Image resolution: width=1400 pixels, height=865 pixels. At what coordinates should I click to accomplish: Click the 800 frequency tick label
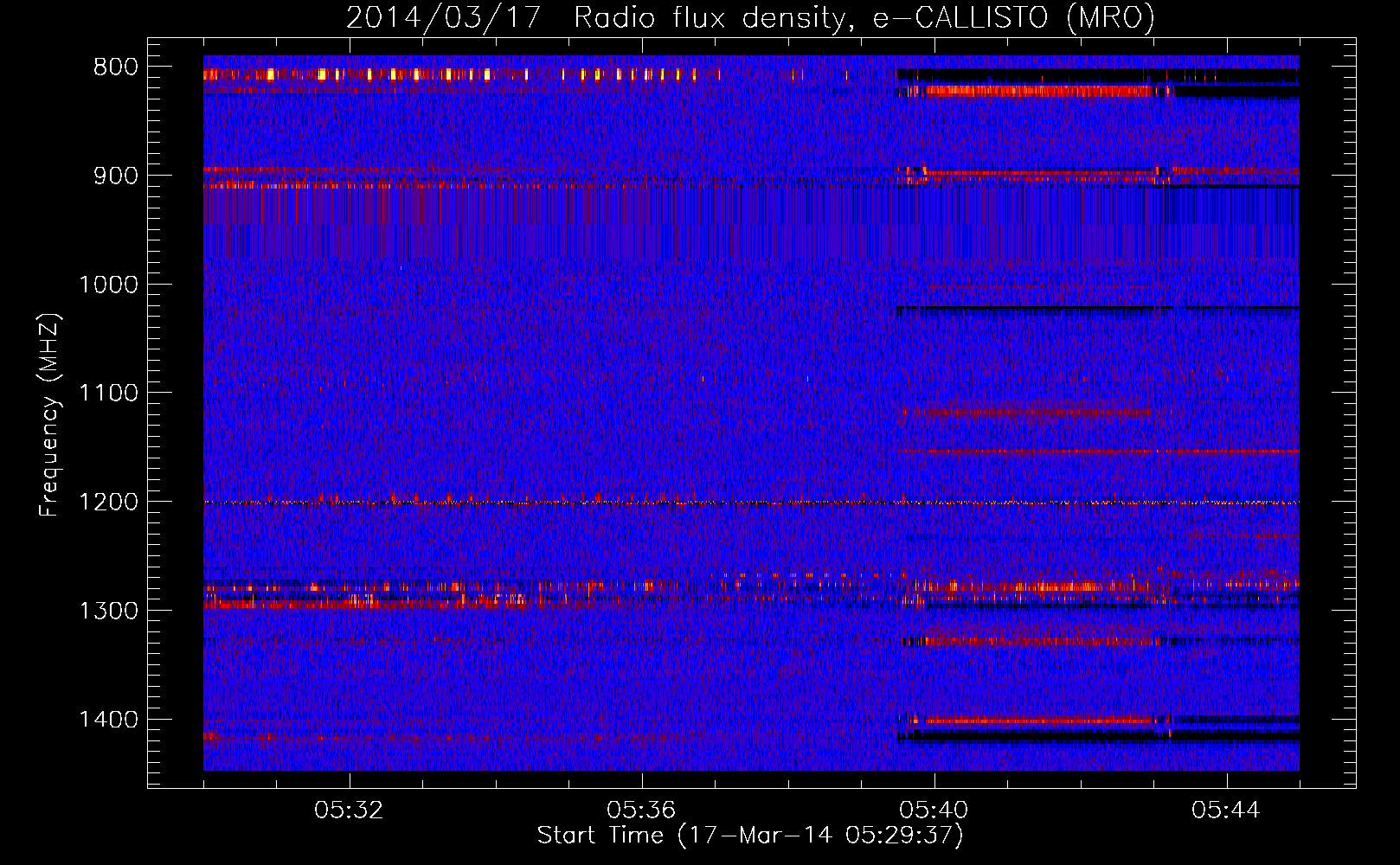point(115,67)
